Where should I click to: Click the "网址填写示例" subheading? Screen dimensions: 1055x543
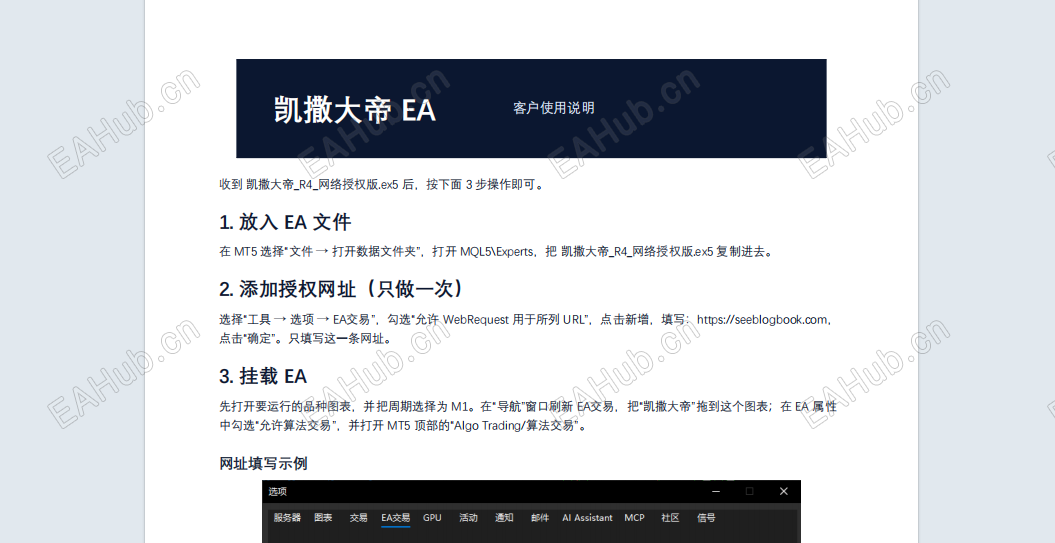click(263, 464)
